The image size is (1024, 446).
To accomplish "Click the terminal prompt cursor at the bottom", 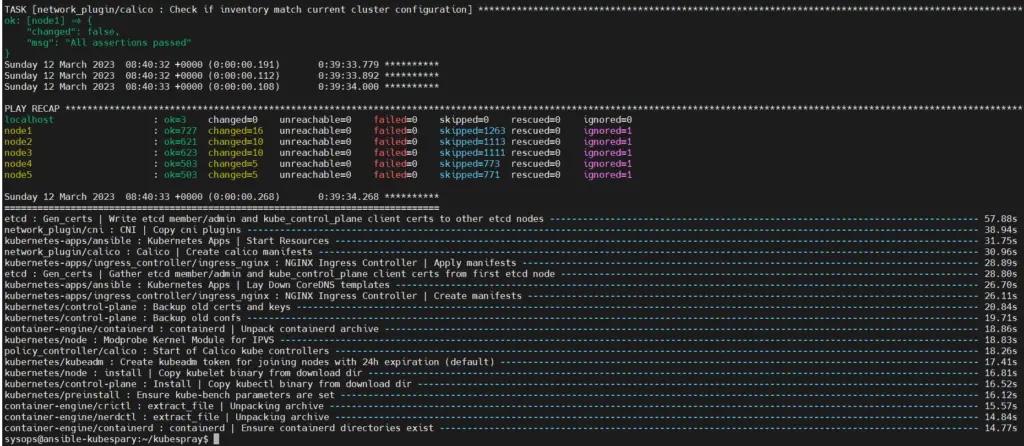I will point(215,439).
